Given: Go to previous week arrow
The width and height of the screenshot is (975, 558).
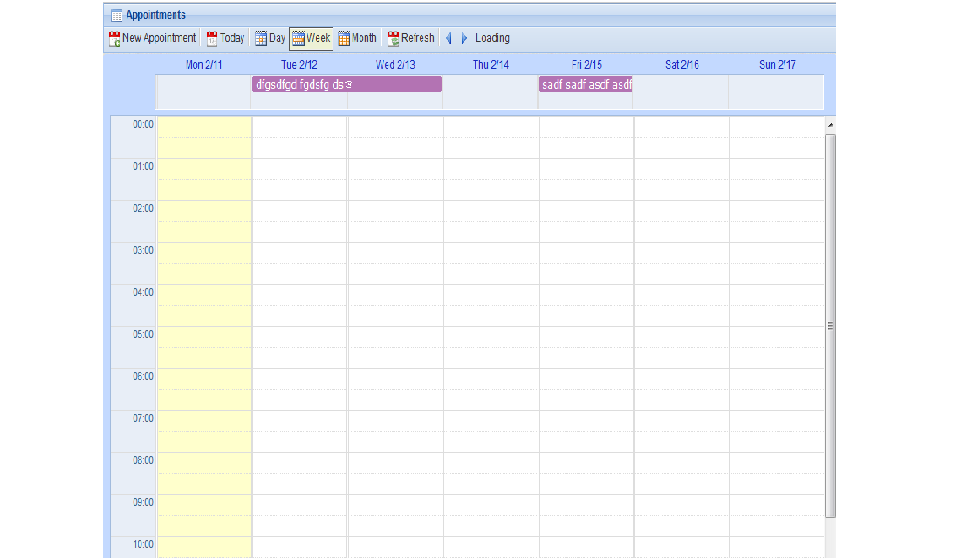Looking at the screenshot, I should click(449, 38).
